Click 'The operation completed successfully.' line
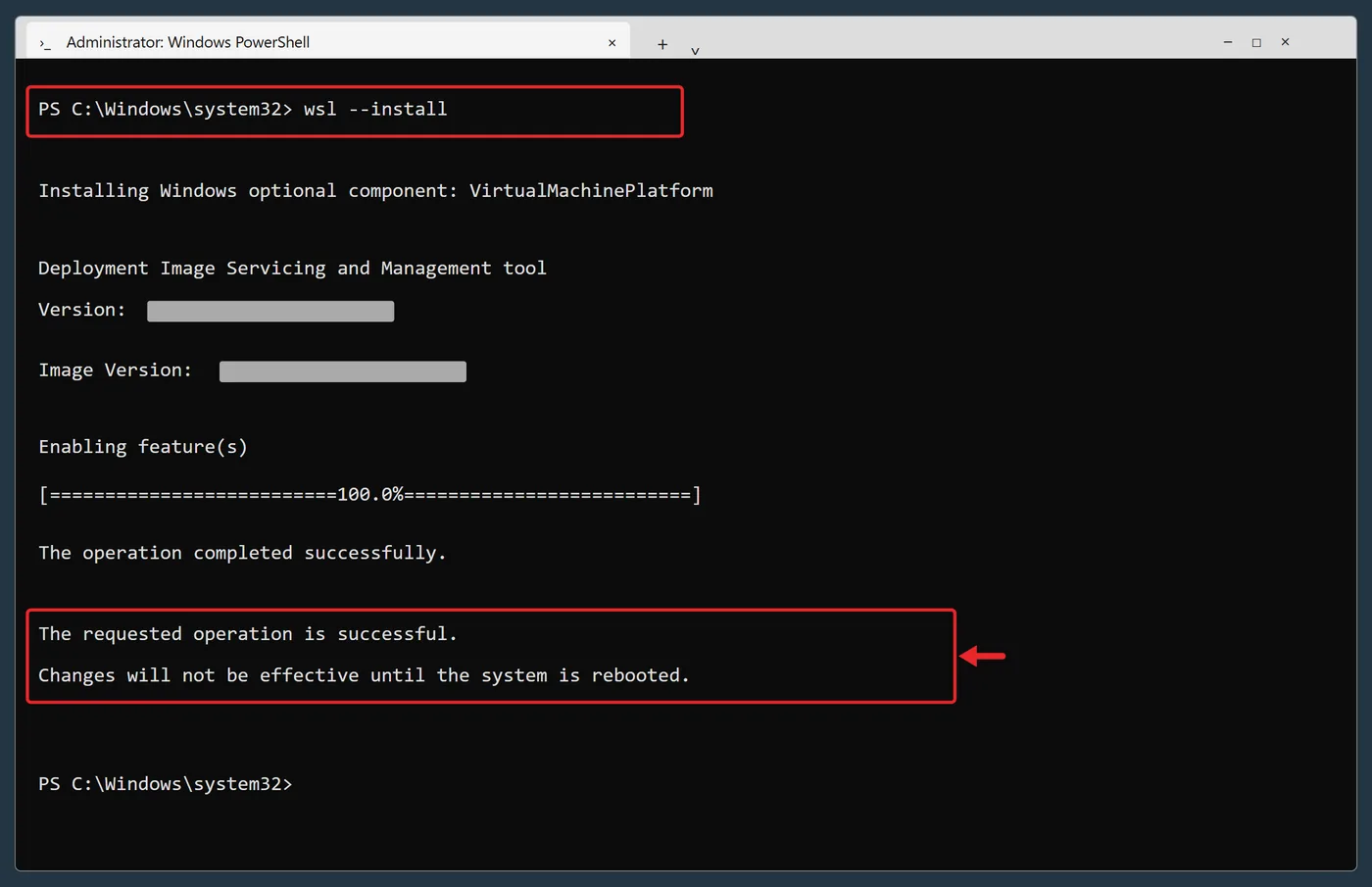Viewport: 1372px width, 887px height. pos(242,553)
